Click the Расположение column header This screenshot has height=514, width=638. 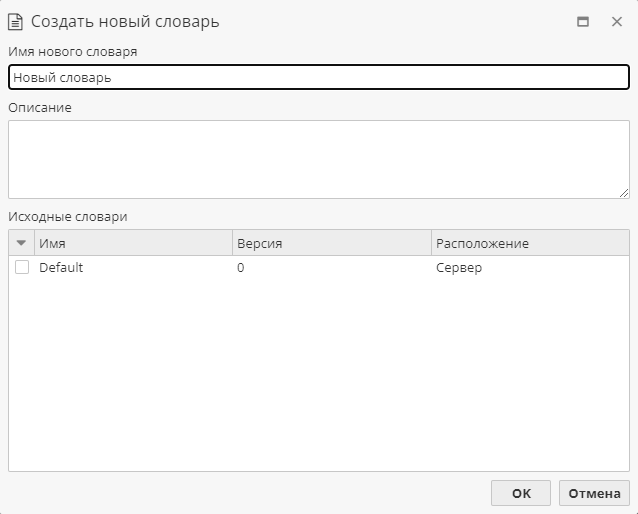tap(530, 243)
